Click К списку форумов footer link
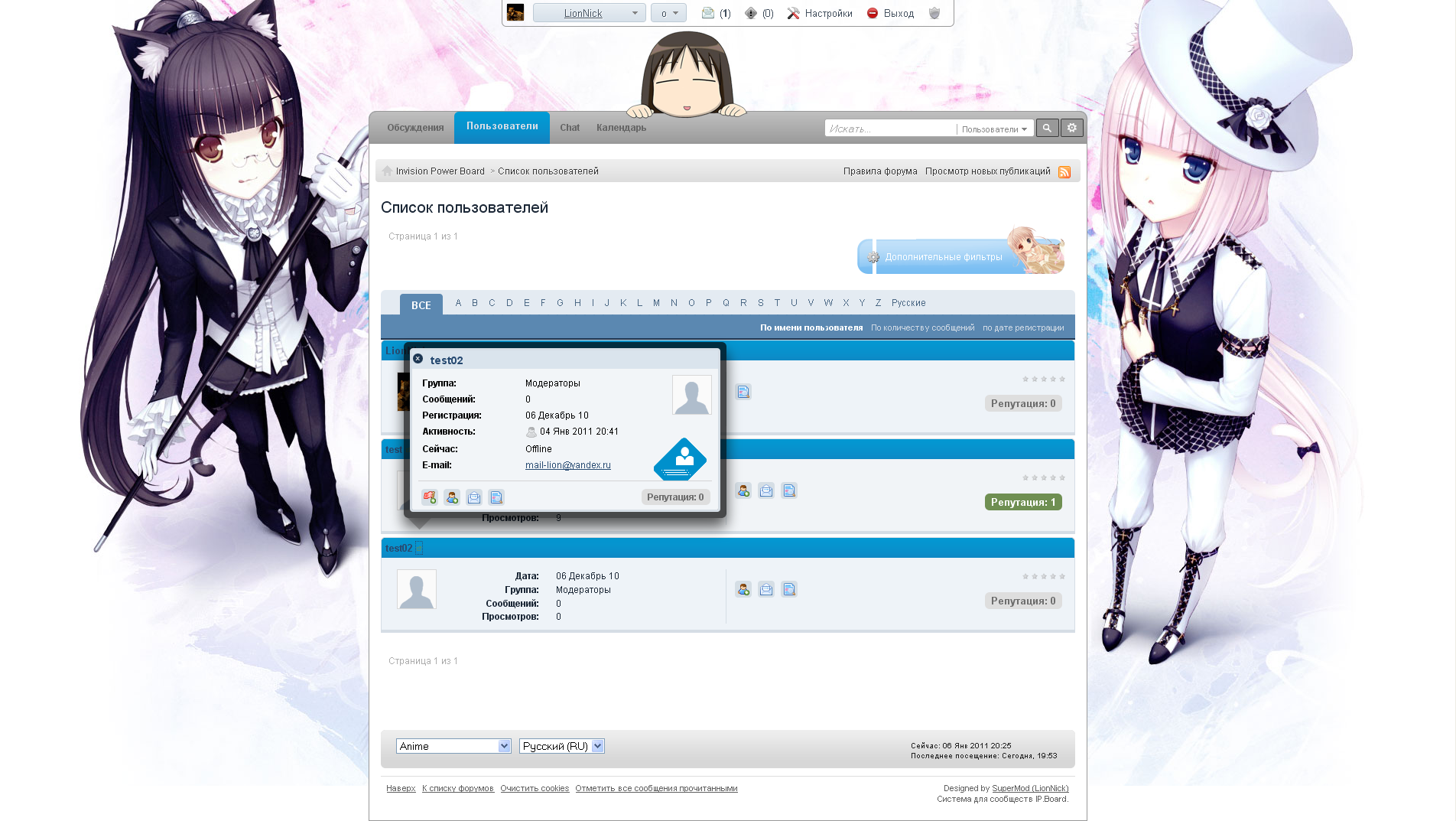This screenshot has width=1456, height=821. click(457, 788)
